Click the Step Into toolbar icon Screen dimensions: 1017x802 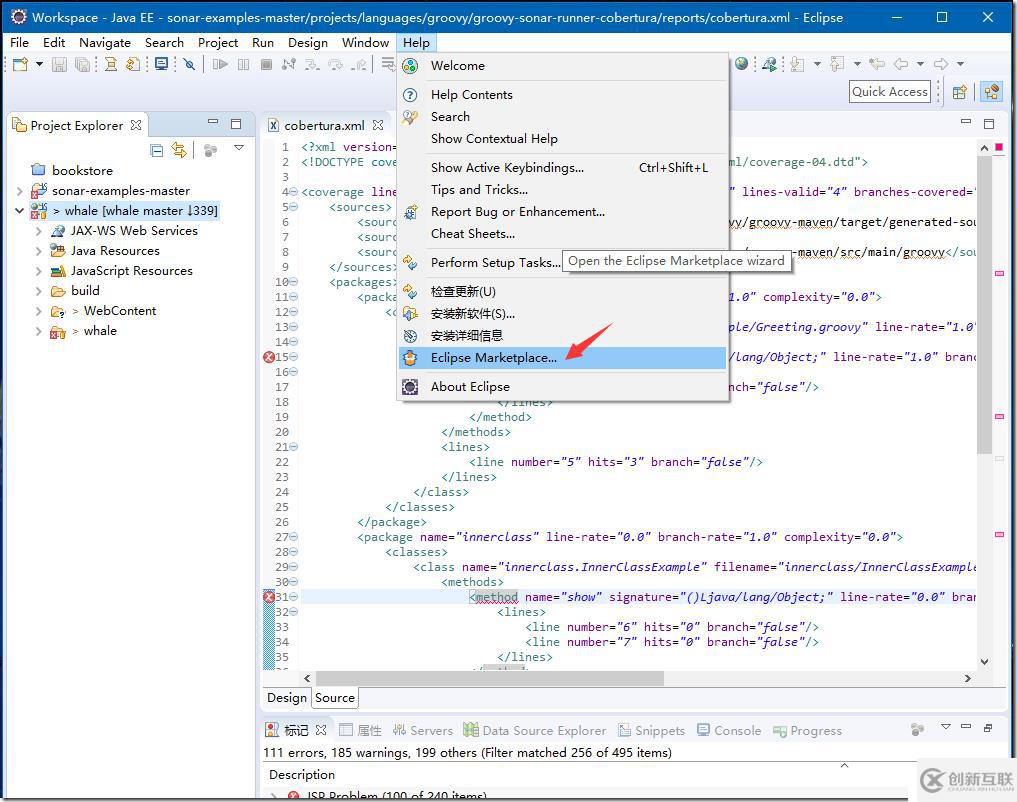coord(312,64)
